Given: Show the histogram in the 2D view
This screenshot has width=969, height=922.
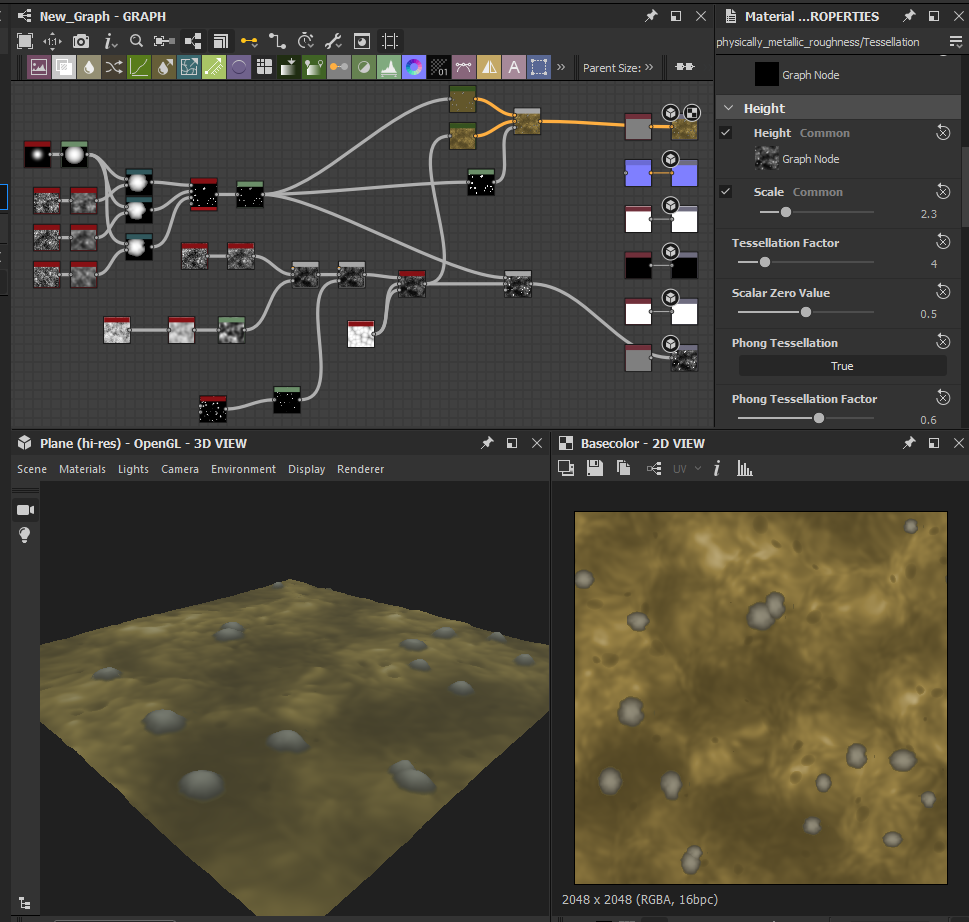Looking at the screenshot, I should point(744,468).
